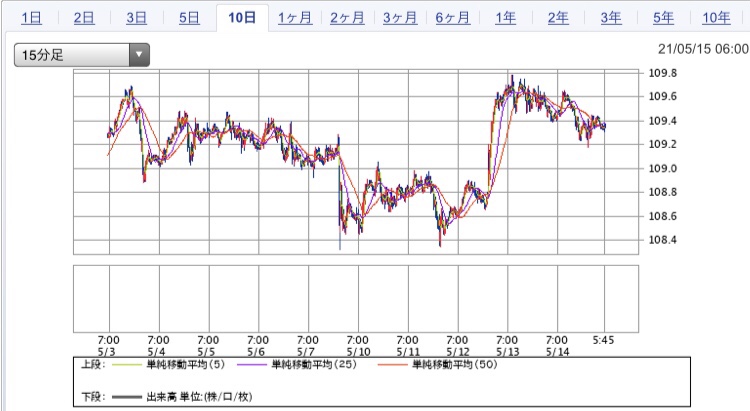Click the 5/4 date axis label
Viewport: 750px width, 411px height.
point(156,352)
